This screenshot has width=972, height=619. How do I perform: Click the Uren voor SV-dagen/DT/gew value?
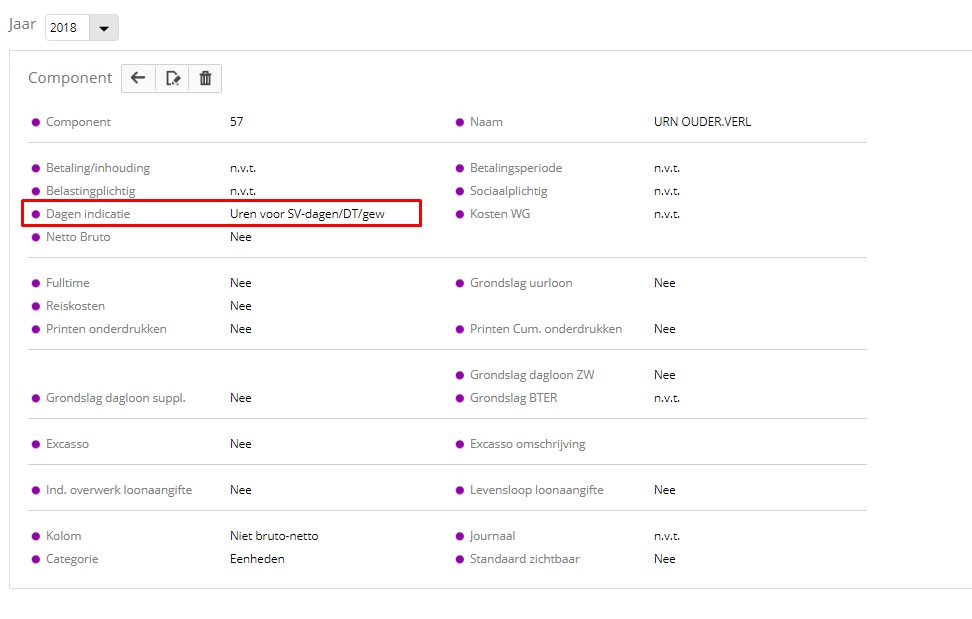[x=307, y=214]
